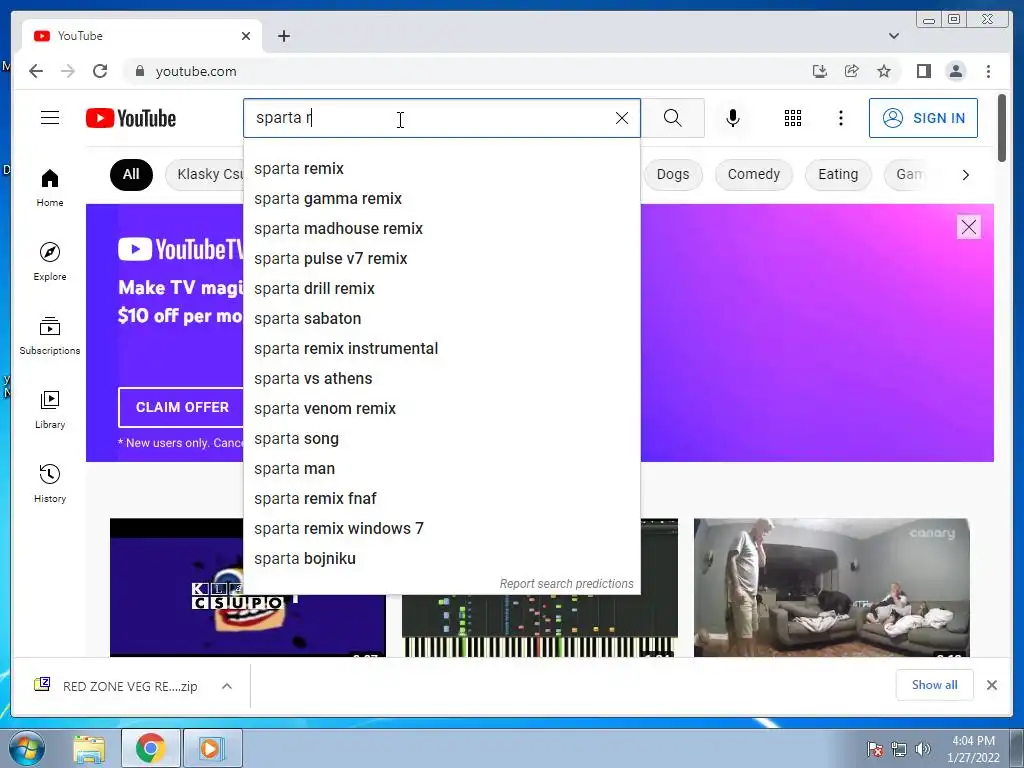Viewport: 1024px width, 768px height.
Task: Select the Eating filter chip
Action: 838,174
